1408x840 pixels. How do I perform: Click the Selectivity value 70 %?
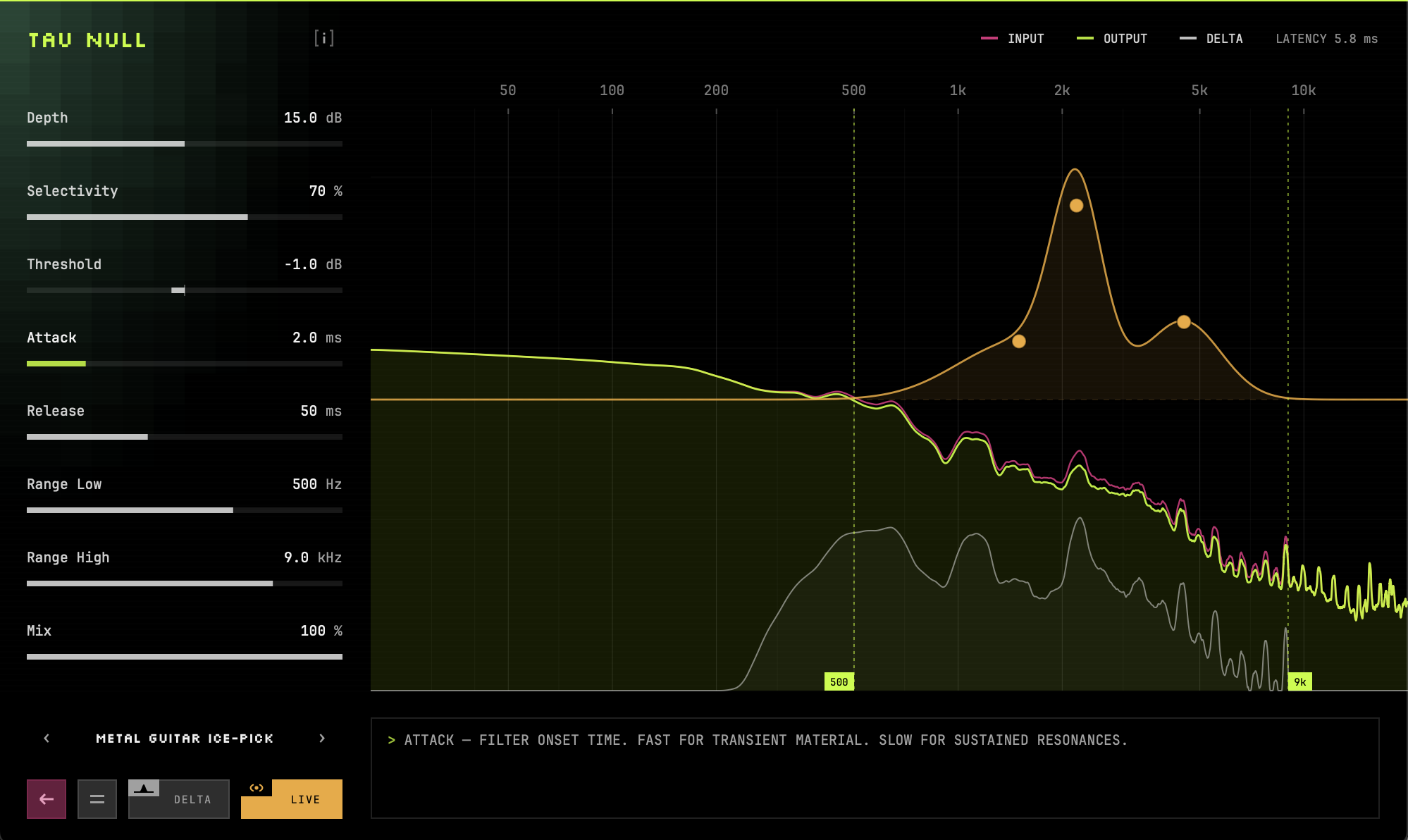tap(326, 191)
